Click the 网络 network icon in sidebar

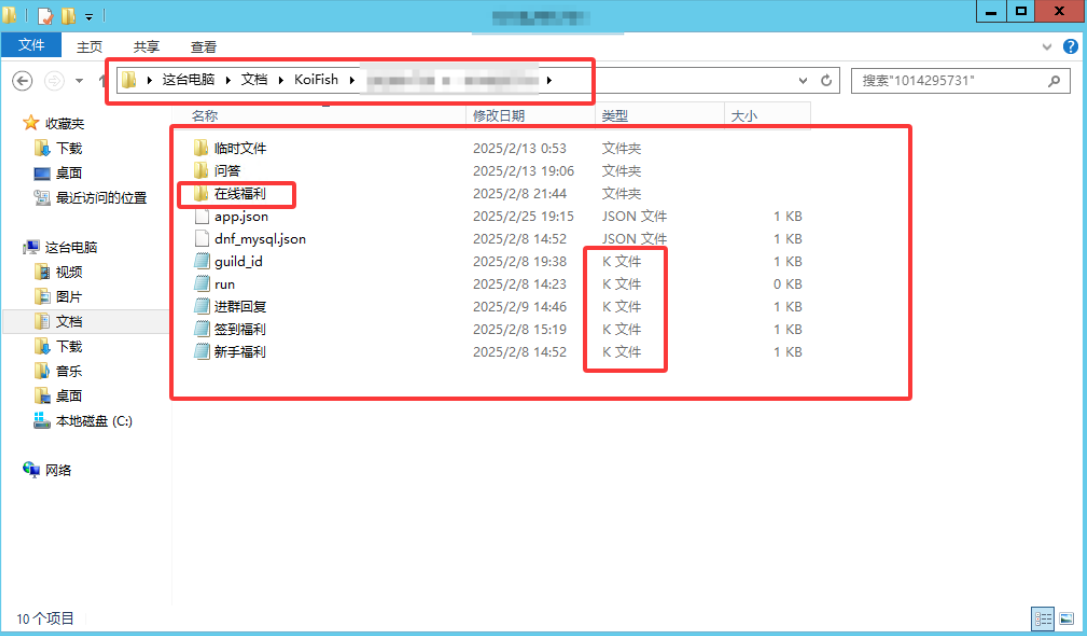(x=32, y=470)
